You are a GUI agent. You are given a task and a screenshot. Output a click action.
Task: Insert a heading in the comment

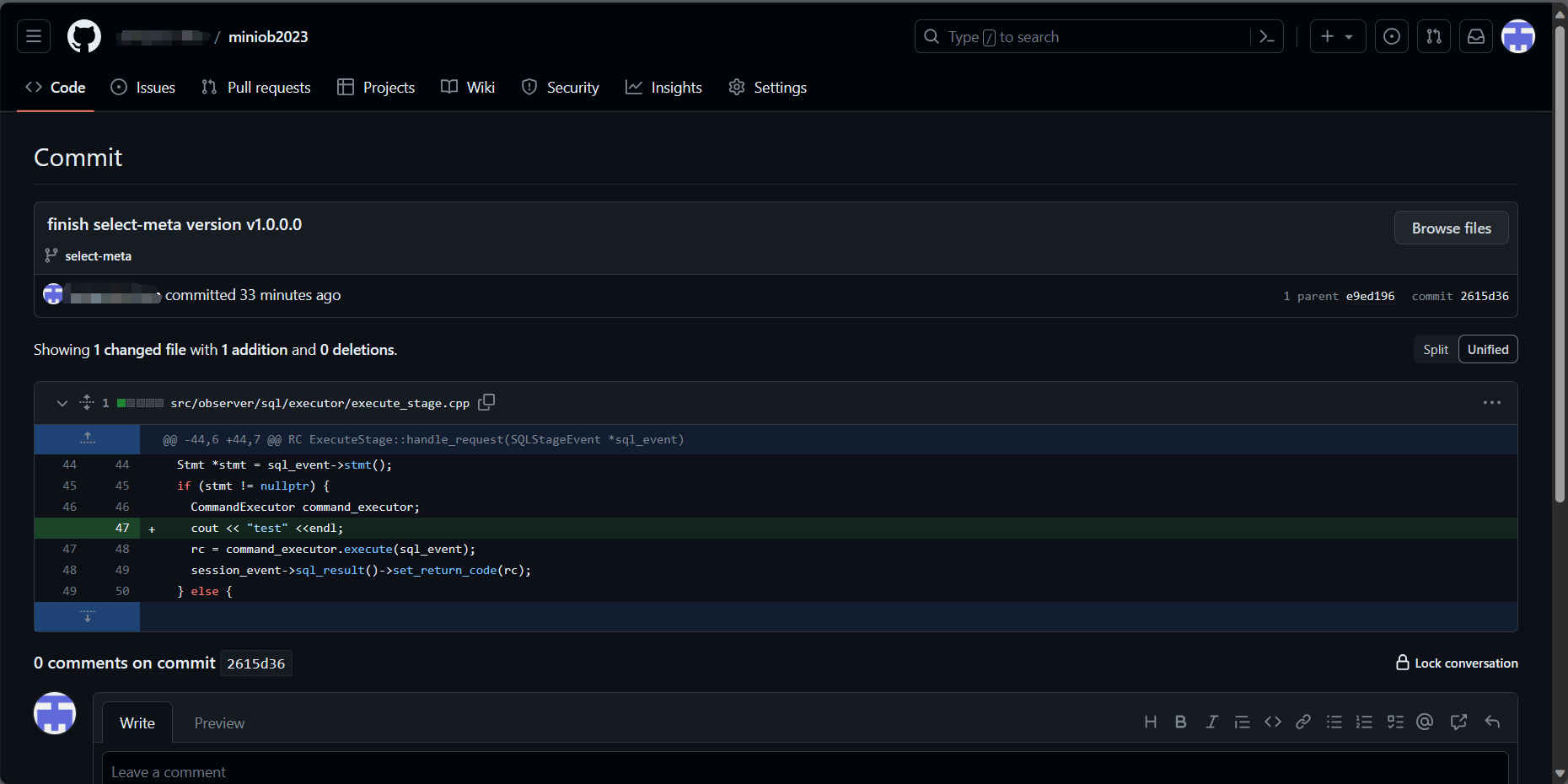(1150, 722)
